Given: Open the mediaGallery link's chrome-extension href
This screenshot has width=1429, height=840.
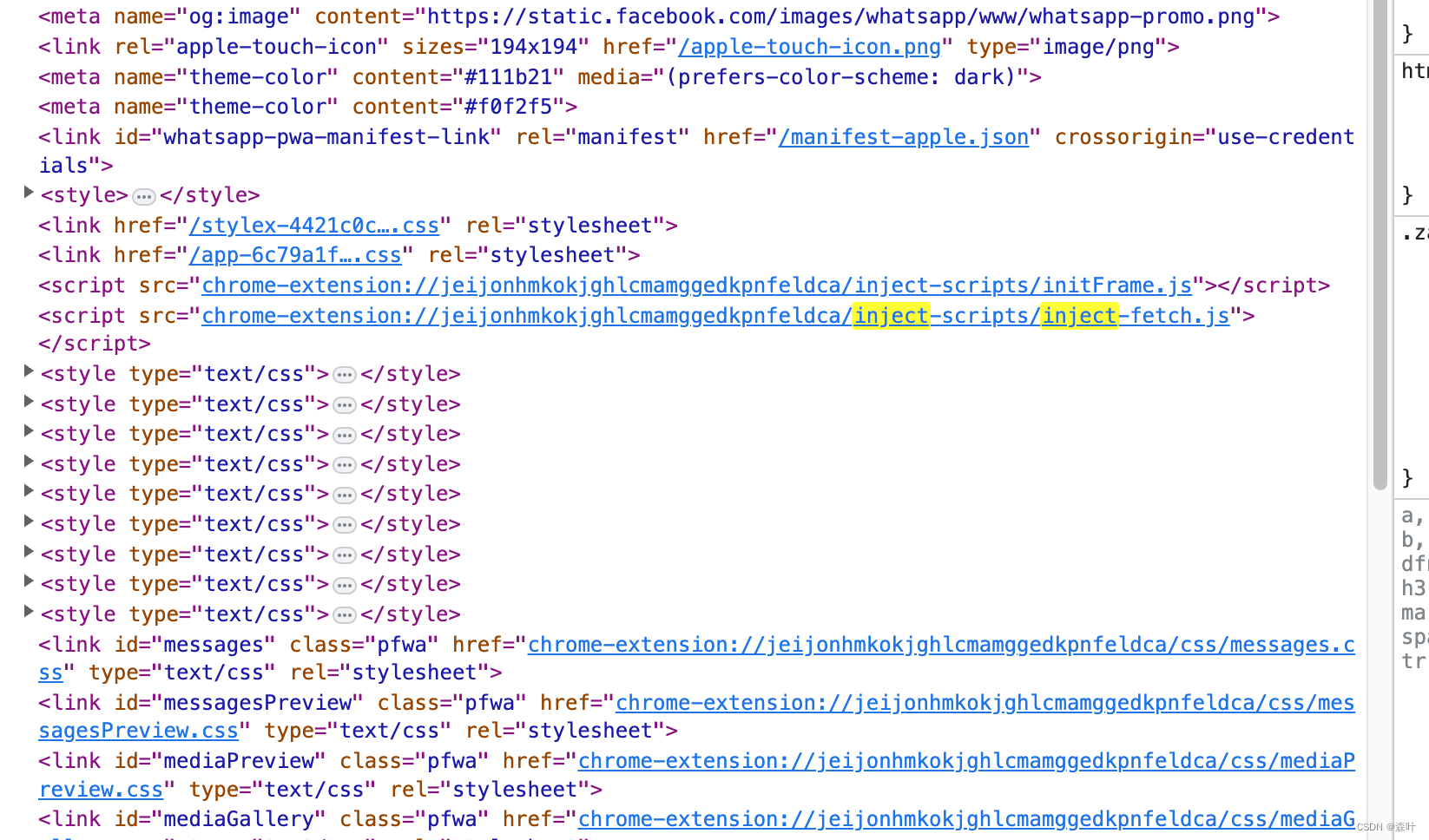Looking at the screenshot, I should (966, 819).
